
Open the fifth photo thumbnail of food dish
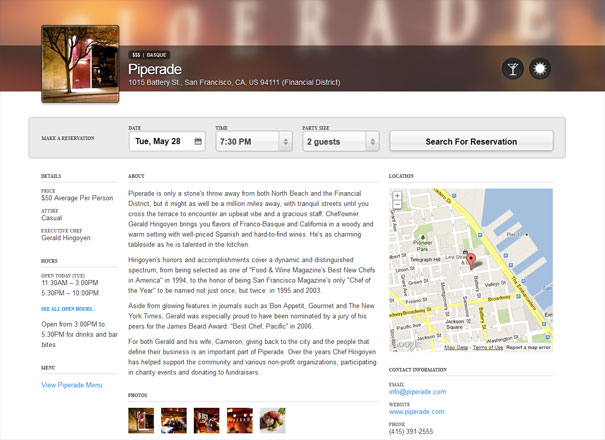[272, 420]
